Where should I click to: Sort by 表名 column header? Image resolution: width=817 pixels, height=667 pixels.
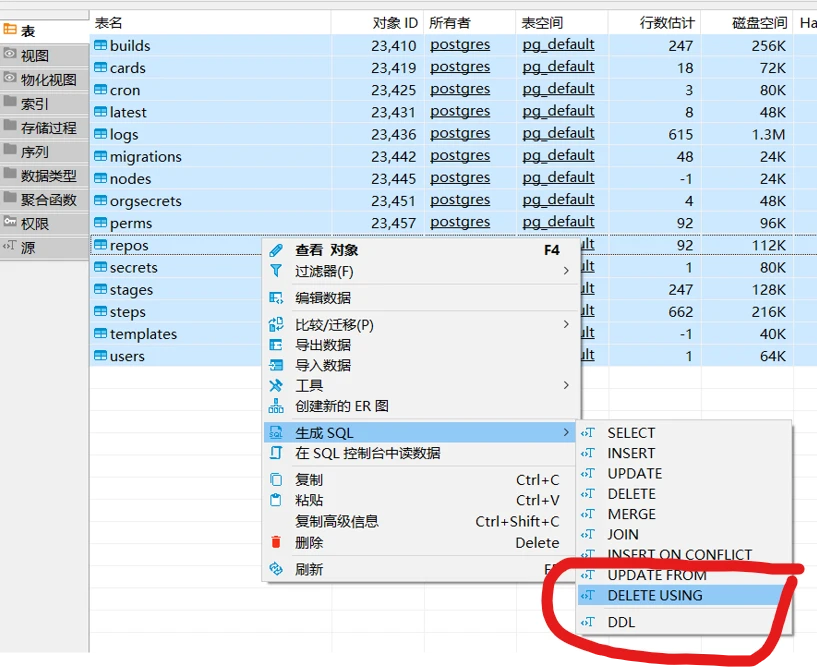pos(210,23)
